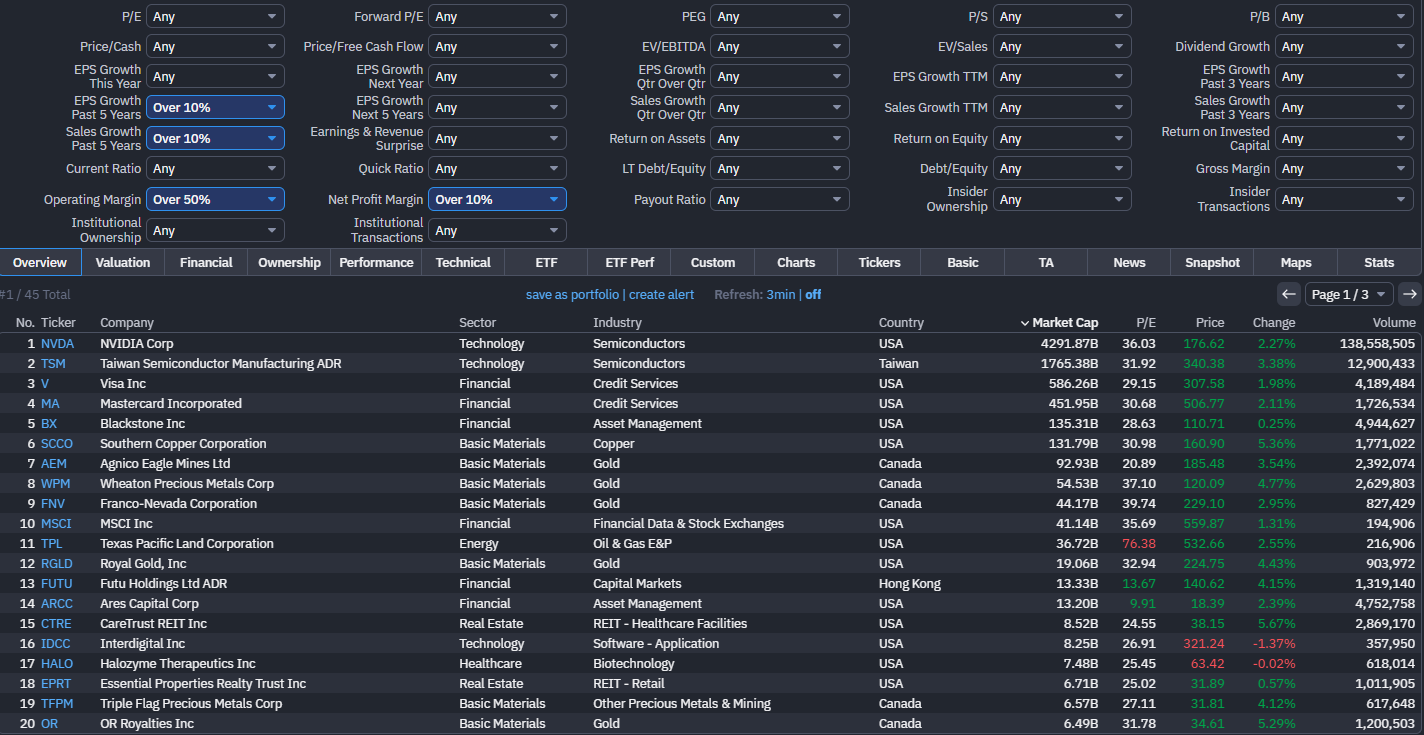
Task: Open the P/B filter dropdown
Action: pyautogui.click(x=1344, y=17)
